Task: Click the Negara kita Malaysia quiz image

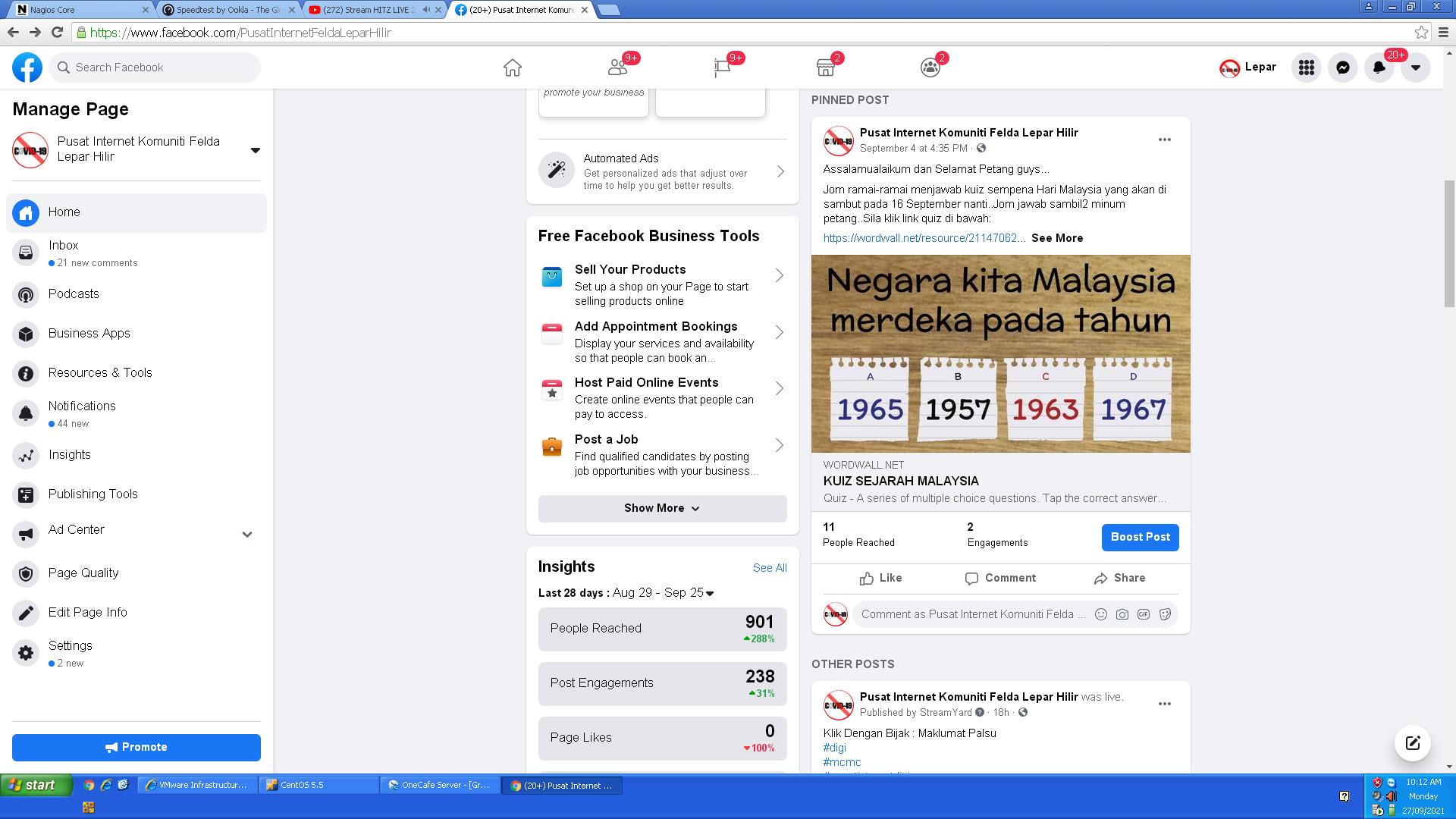Action: pyautogui.click(x=1001, y=353)
